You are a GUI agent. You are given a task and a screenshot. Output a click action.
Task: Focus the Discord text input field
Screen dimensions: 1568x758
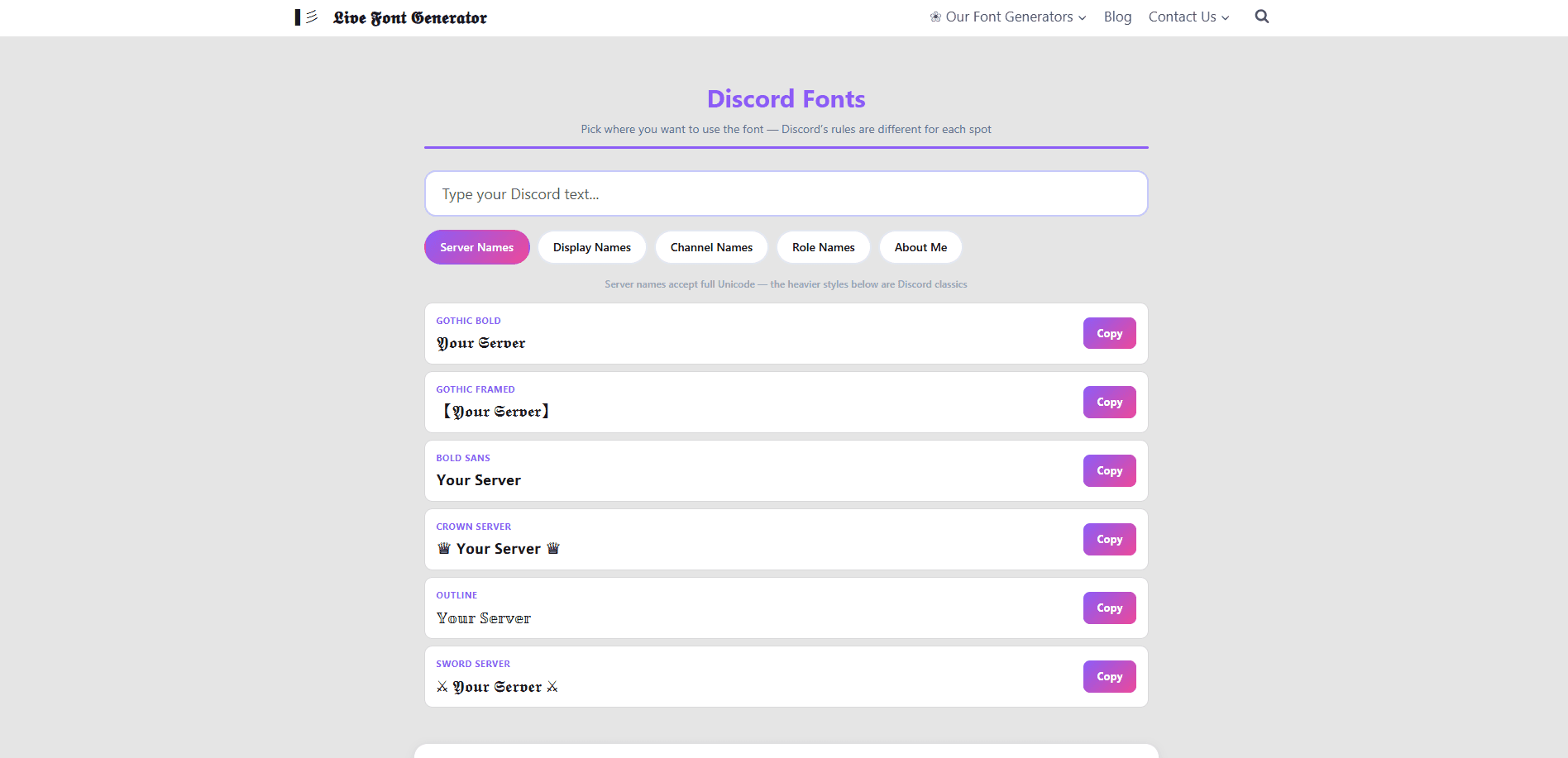coord(786,193)
